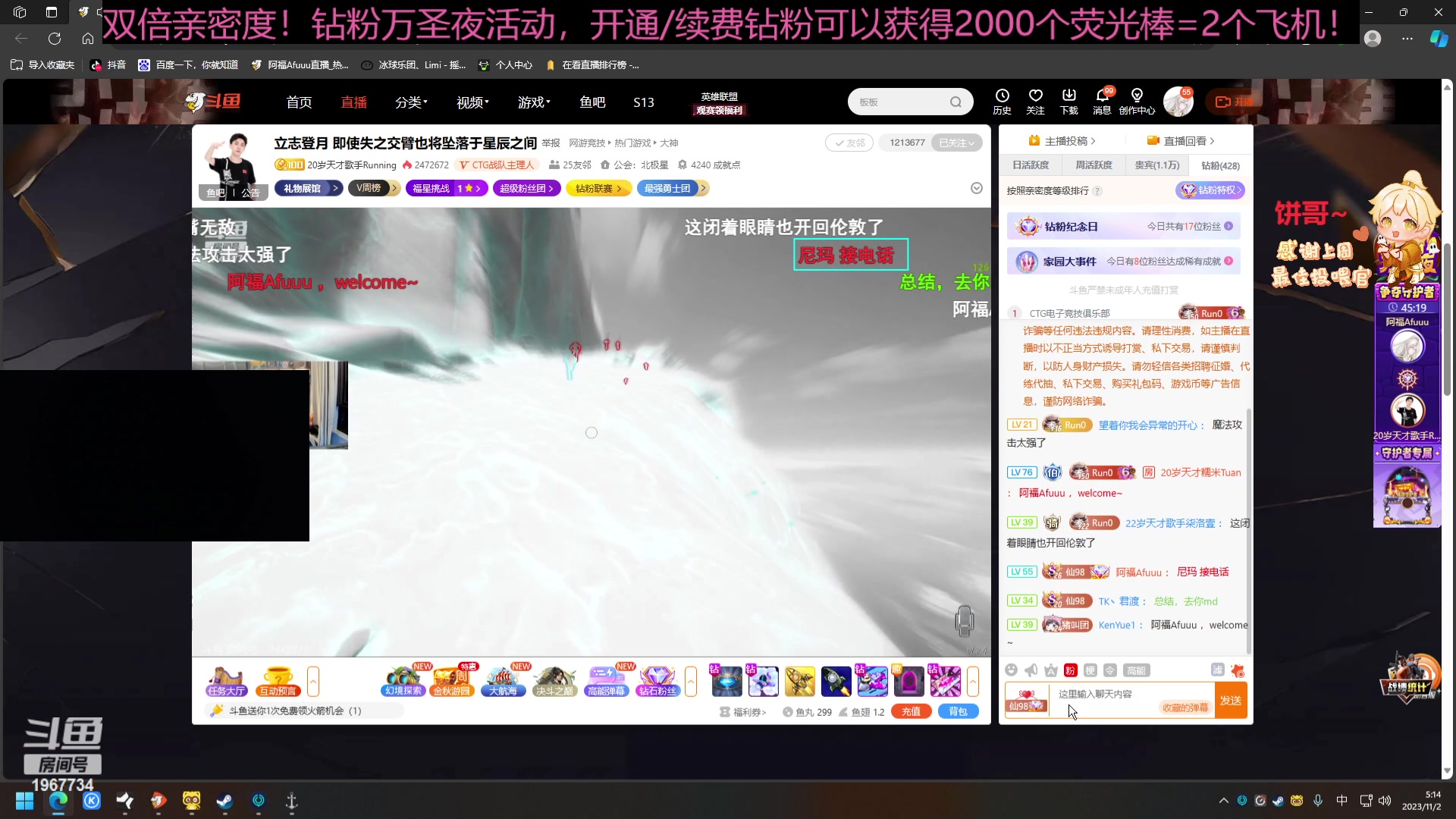Click the Douyu logo in header
The image size is (1456, 819).
213,102
